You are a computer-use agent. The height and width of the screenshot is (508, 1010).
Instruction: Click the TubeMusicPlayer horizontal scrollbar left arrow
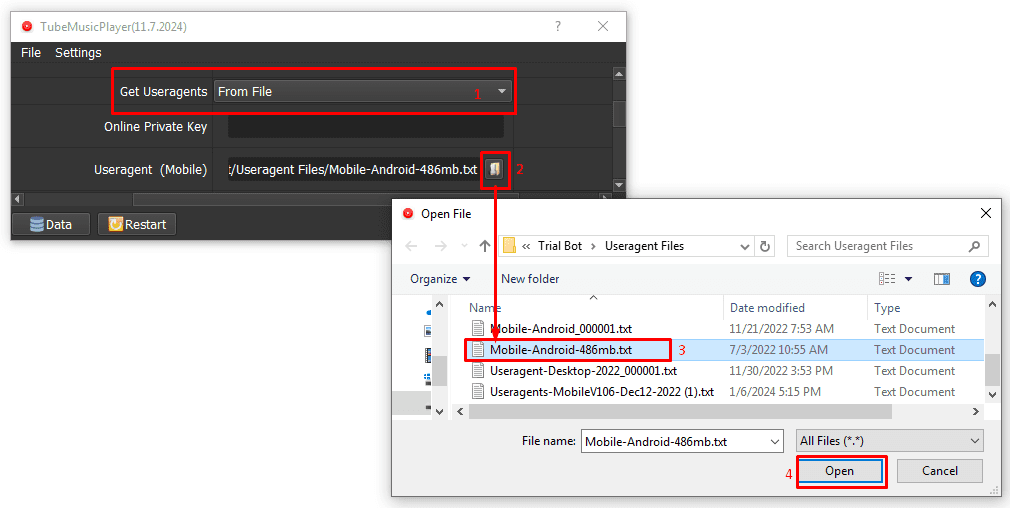[x=17, y=199]
